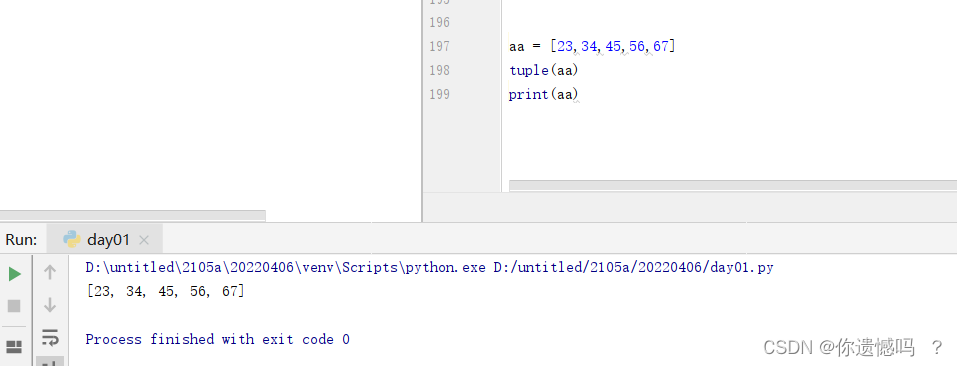The width and height of the screenshot is (957, 366).
Task: Click the Up the Stack Trace arrow
Action: (50, 273)
